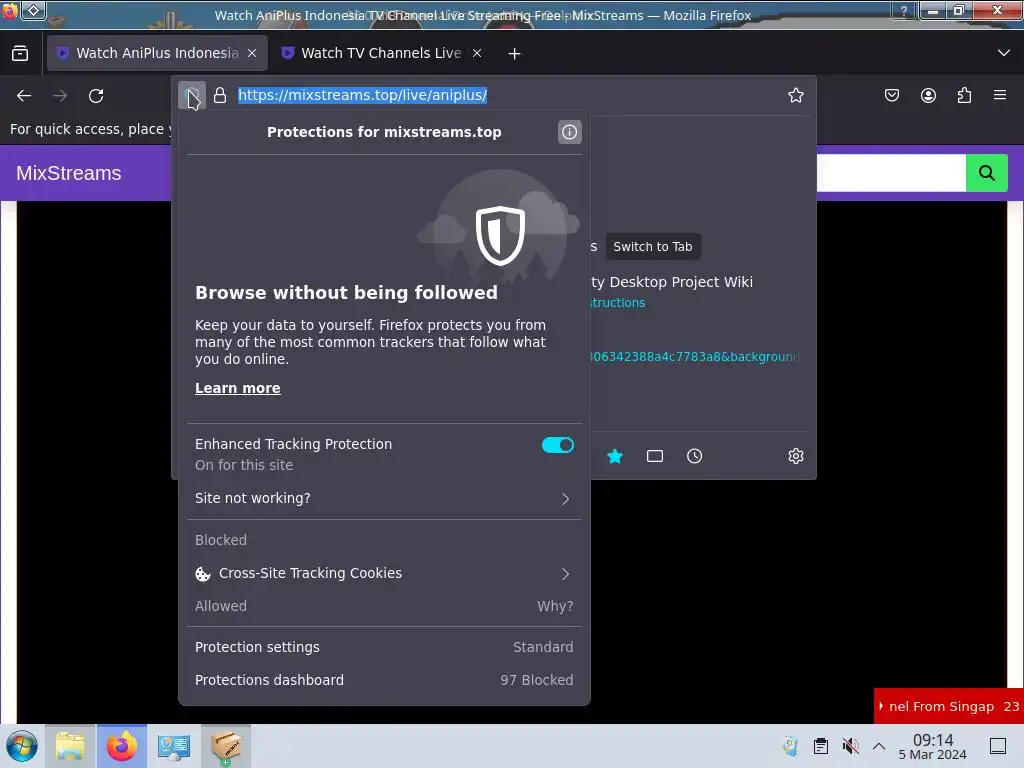
Task: Open Protections dashboard 97 Blocked
Action: [x=384, y=680]
